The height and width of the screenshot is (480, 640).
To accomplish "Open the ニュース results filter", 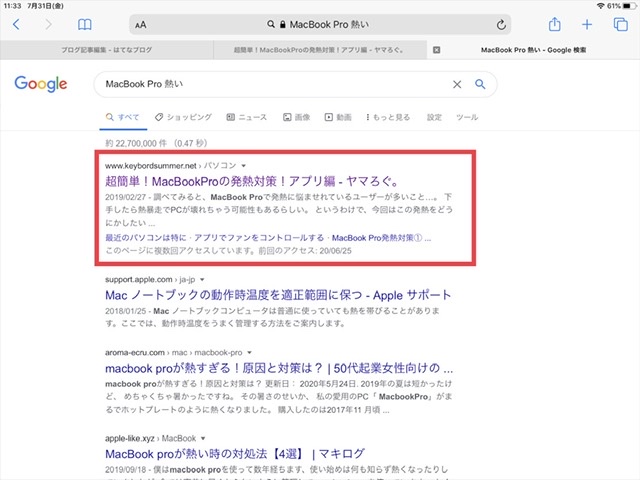I will 247,118.
